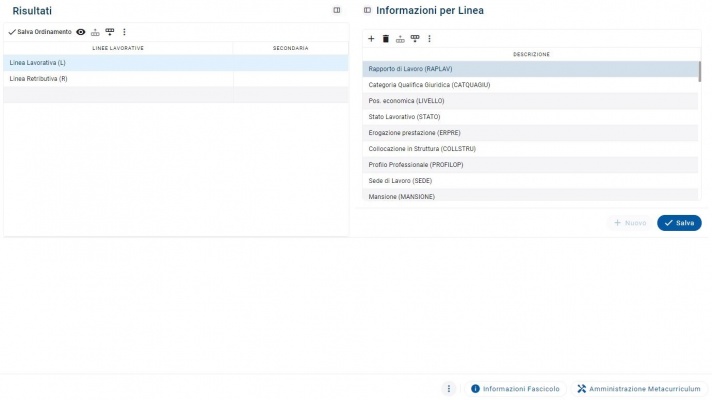
Task: Select Stato Lavorativo (STATO) row
Action: coord(530,117)
